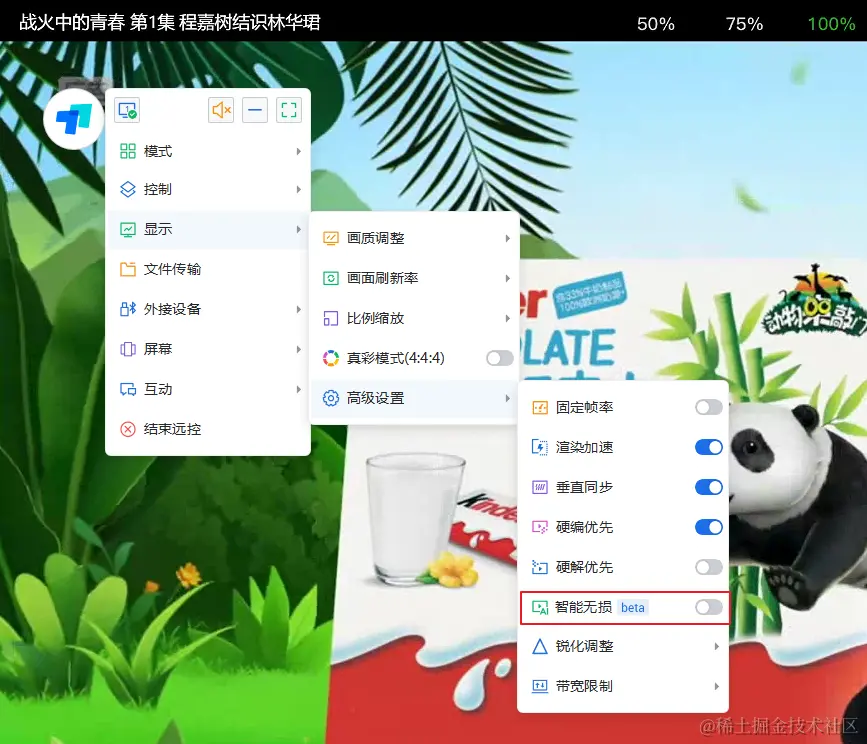Click the 外接设备 bluetooth icon

128,309
